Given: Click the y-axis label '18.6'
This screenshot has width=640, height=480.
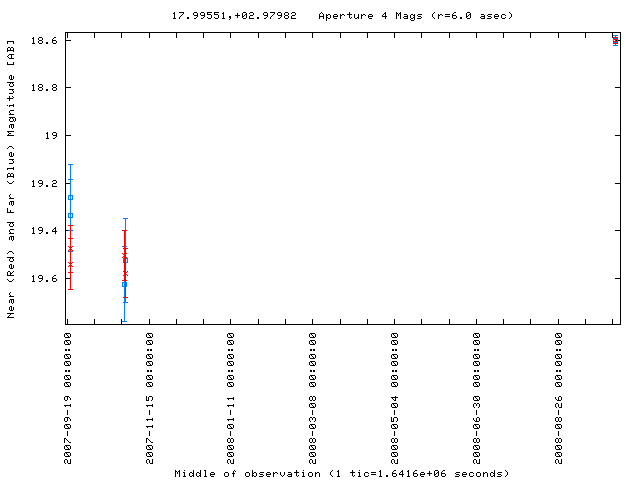Looking at the screenshot, I should tap(44, 40).
